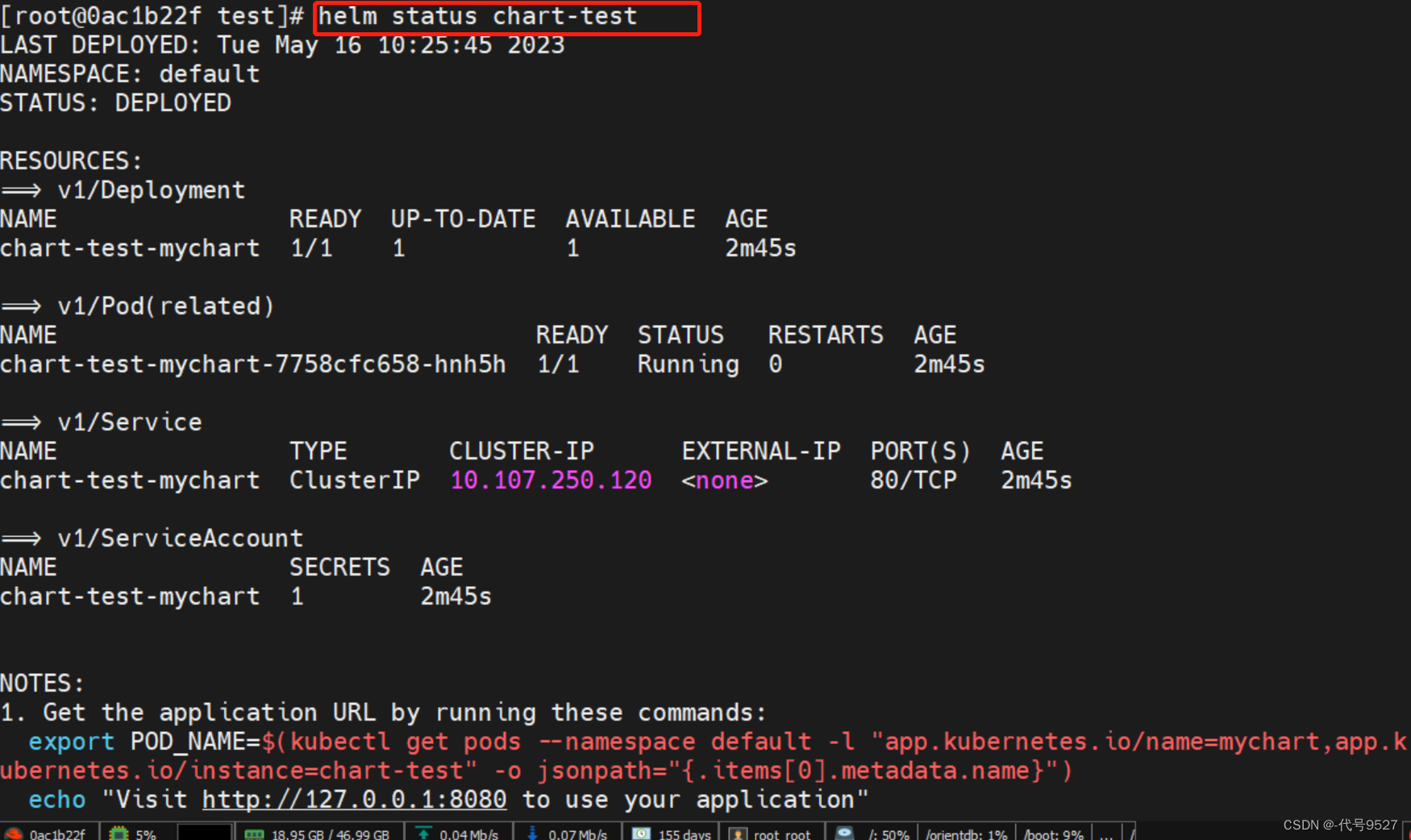Click the ServiceAccount AGE value '2m45s'

456,597
